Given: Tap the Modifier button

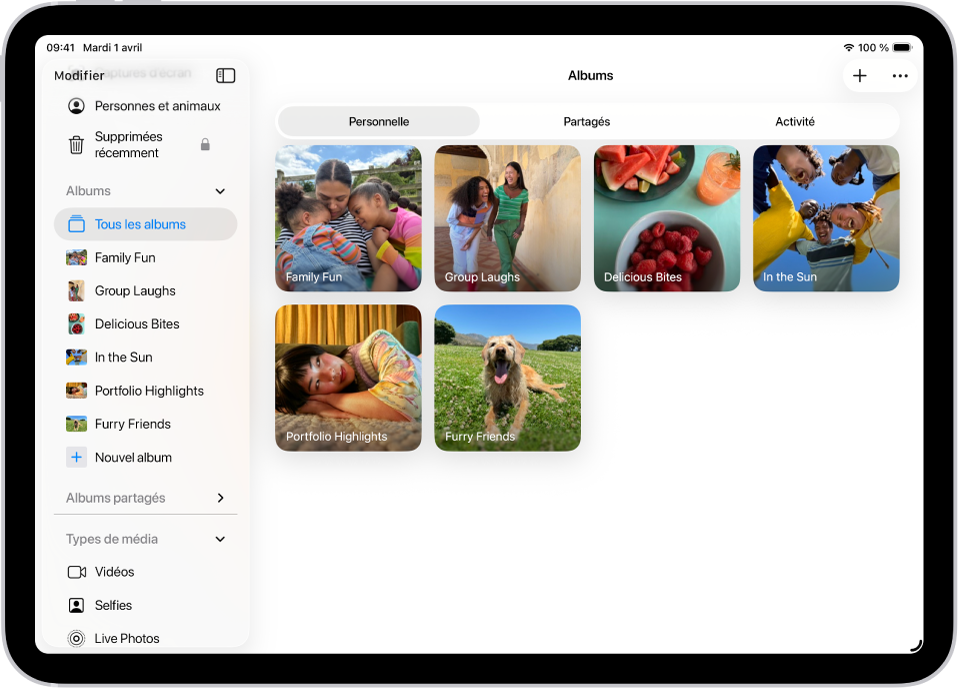Looking at the screenshot, I should [x=80, y=75].
